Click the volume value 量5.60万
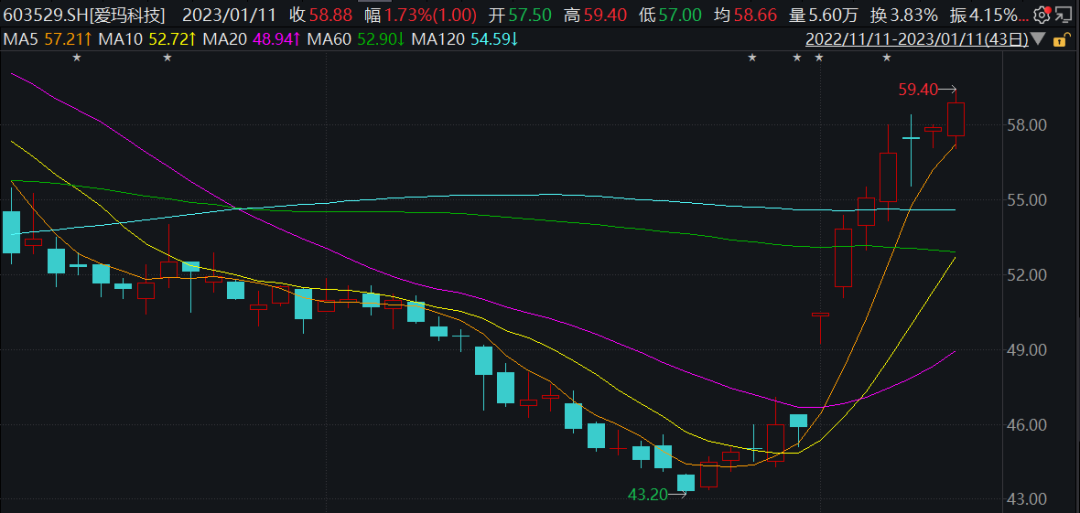 click(x=823, y=14)
